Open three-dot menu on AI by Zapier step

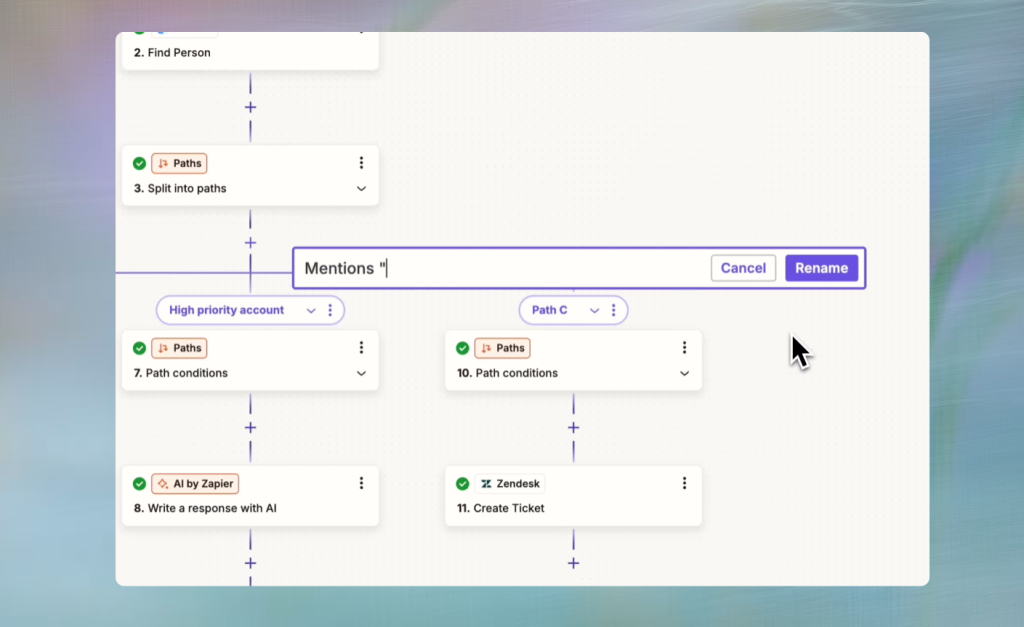(361, 483)
